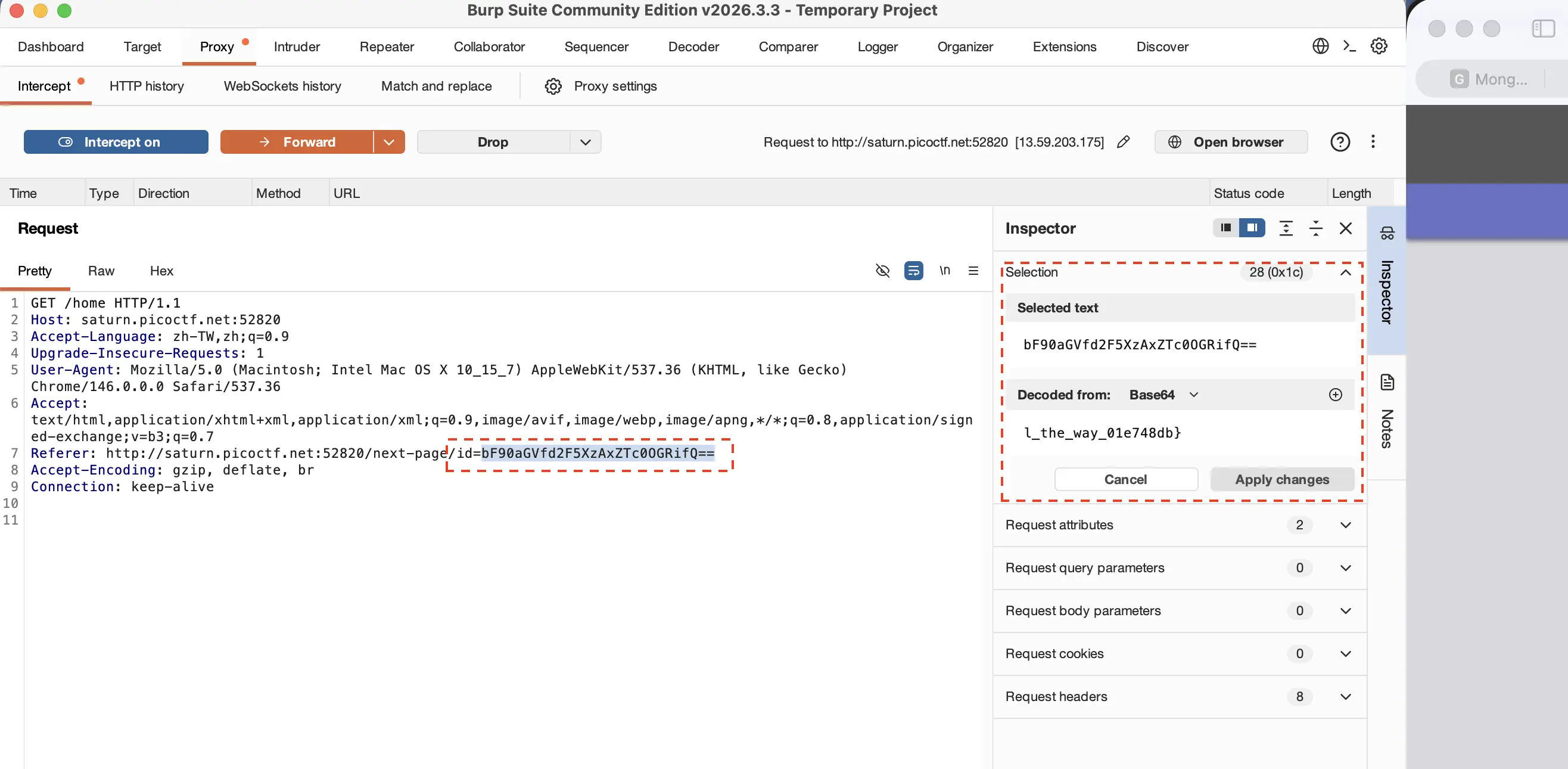1568x769 pixels.
Task: Toggle show newline characters \n button
Action: tap(944, 270)
